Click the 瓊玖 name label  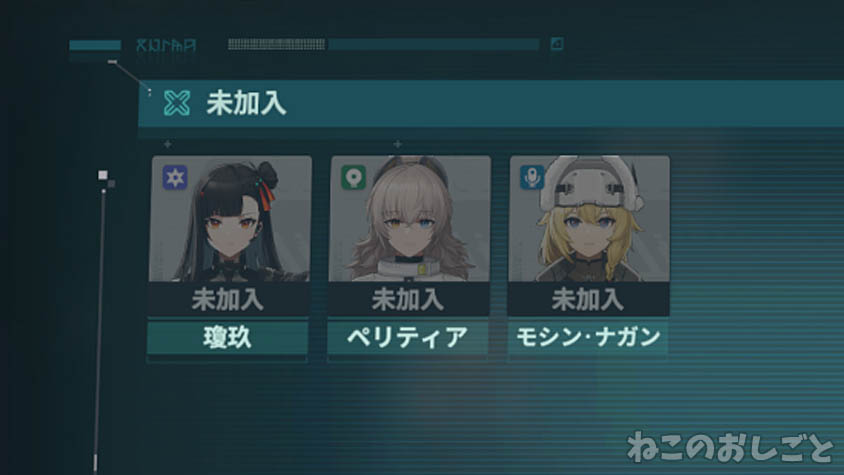point(228,338)
